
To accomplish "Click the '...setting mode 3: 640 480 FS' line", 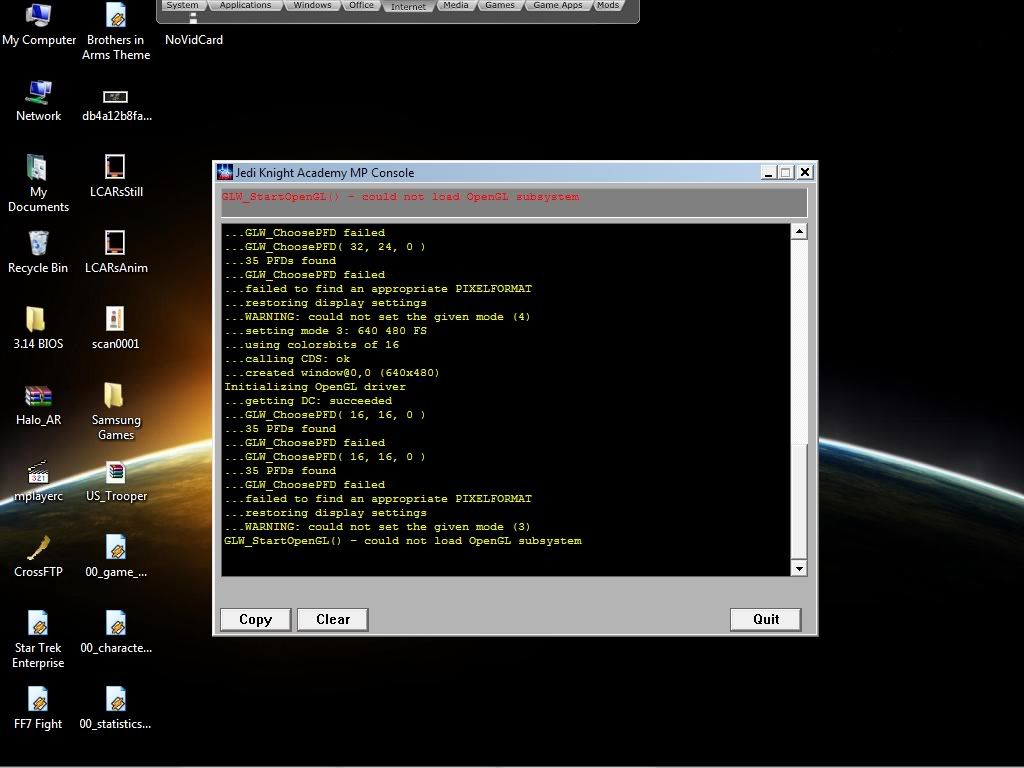I will 325,330.
